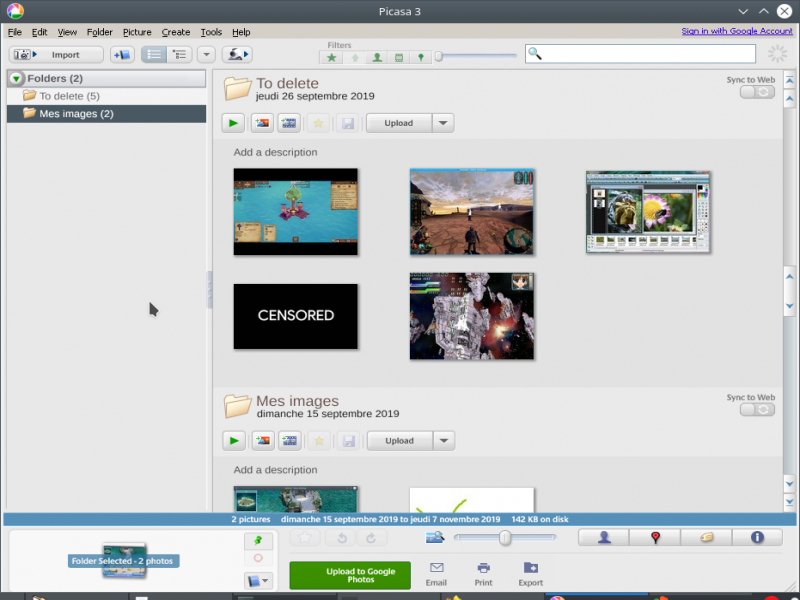The width and height of the screenshot is (800, 600).
Task: Collapse the Folders tree group
Action: click(17, 78)
